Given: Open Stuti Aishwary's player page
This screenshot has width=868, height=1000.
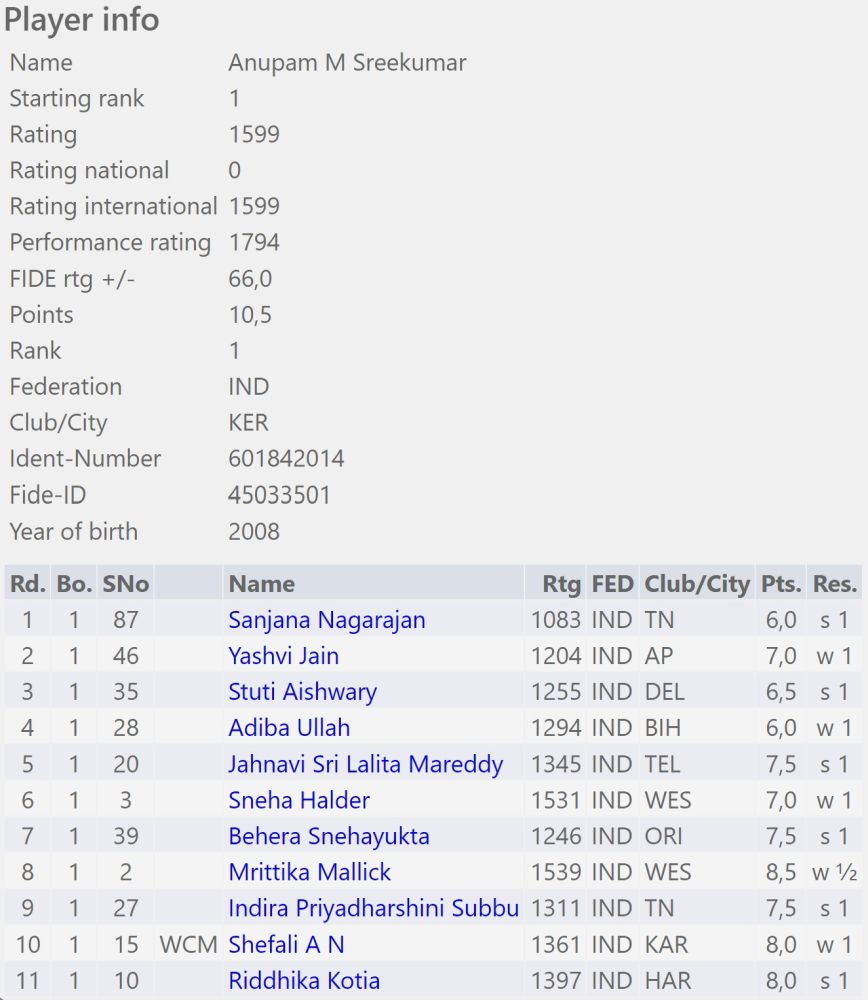Looking at the screenshot, I should click(x=302, y=692).
